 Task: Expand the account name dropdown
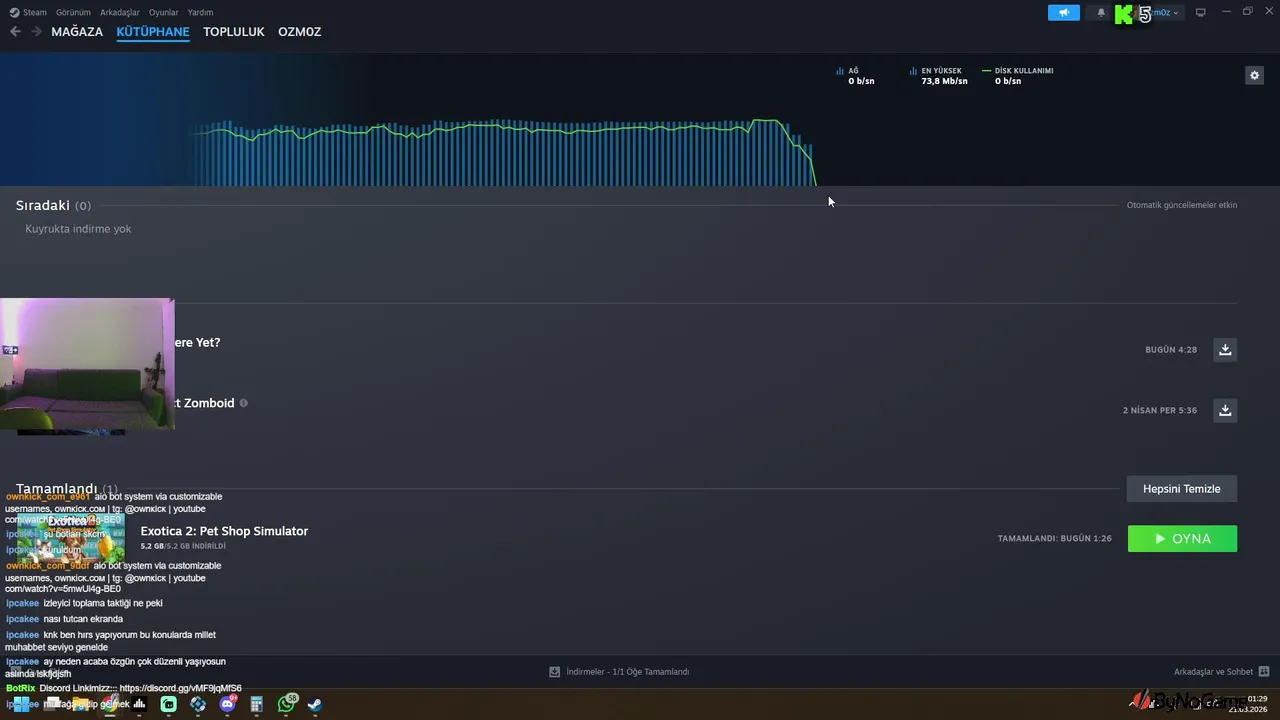tap(1163, 13)
